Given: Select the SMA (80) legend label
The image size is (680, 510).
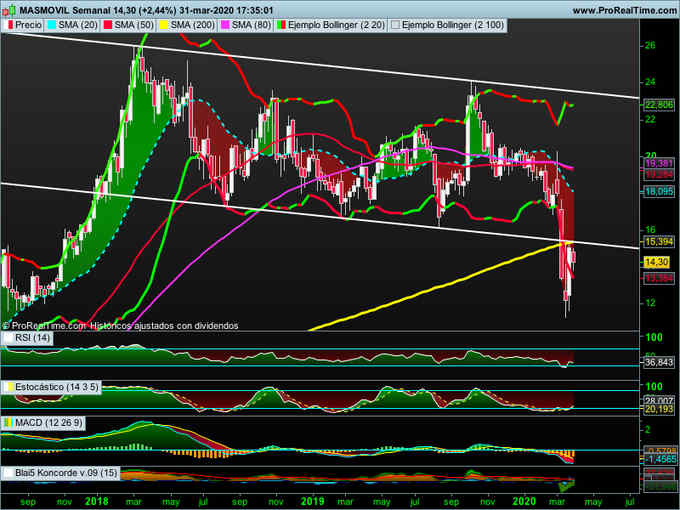Looking at the screenshot, I should point(251,25).
